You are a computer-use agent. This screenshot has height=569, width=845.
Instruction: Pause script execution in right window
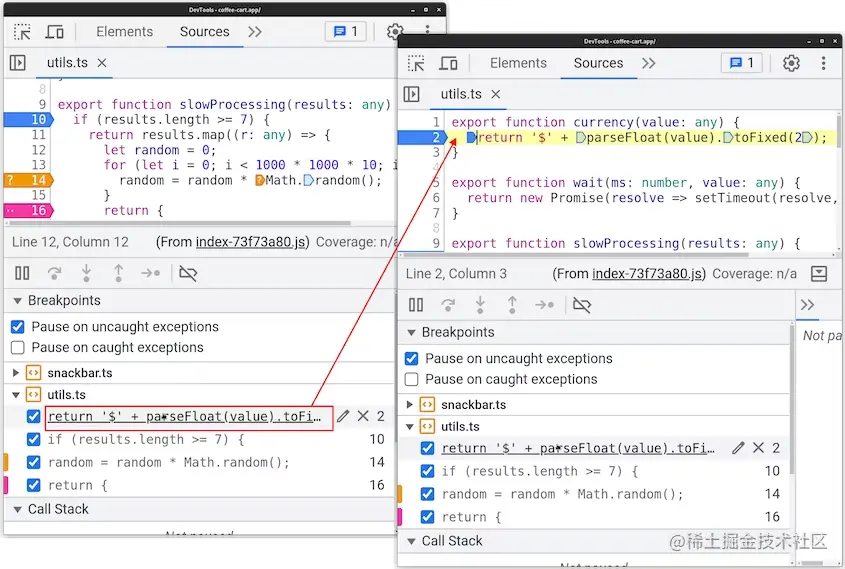[x=416, y=305]
